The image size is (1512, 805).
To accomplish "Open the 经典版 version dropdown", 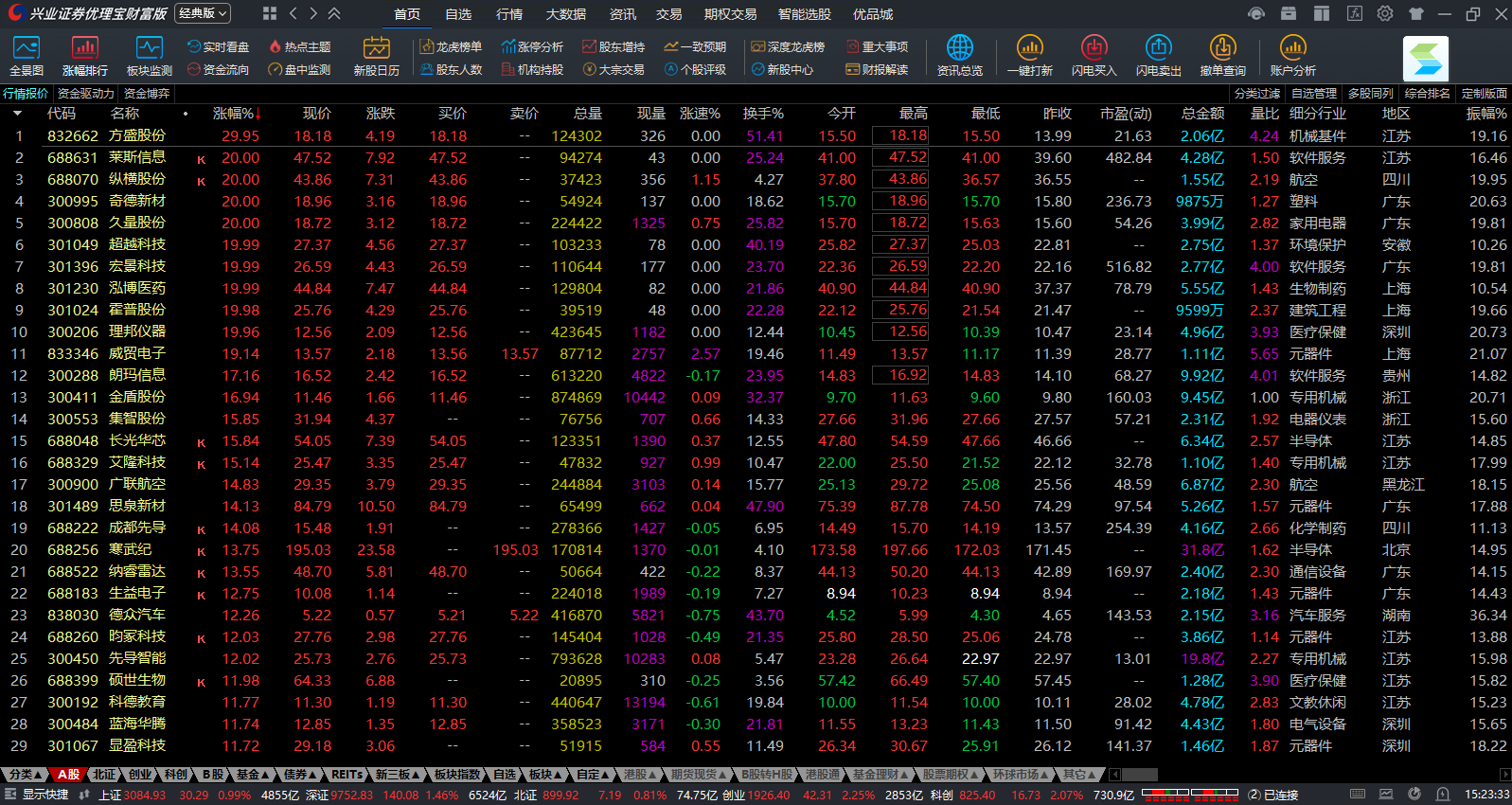I will click(x=203, y=13).
